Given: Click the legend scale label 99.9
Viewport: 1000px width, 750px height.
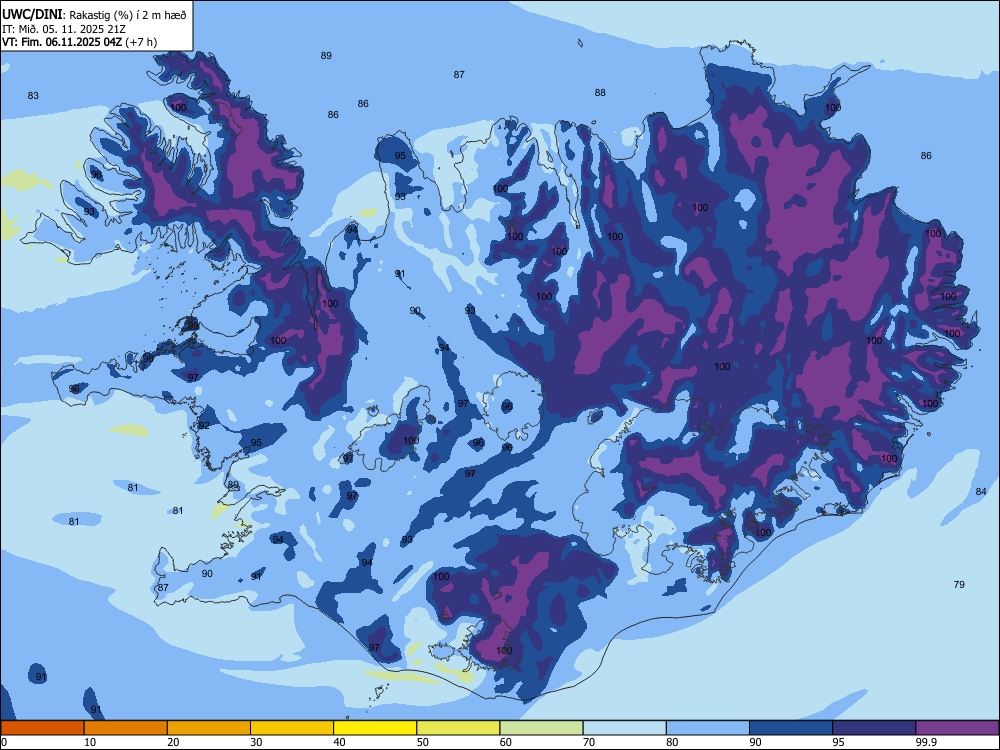Looking at the screenshot, I should point(926,742).
